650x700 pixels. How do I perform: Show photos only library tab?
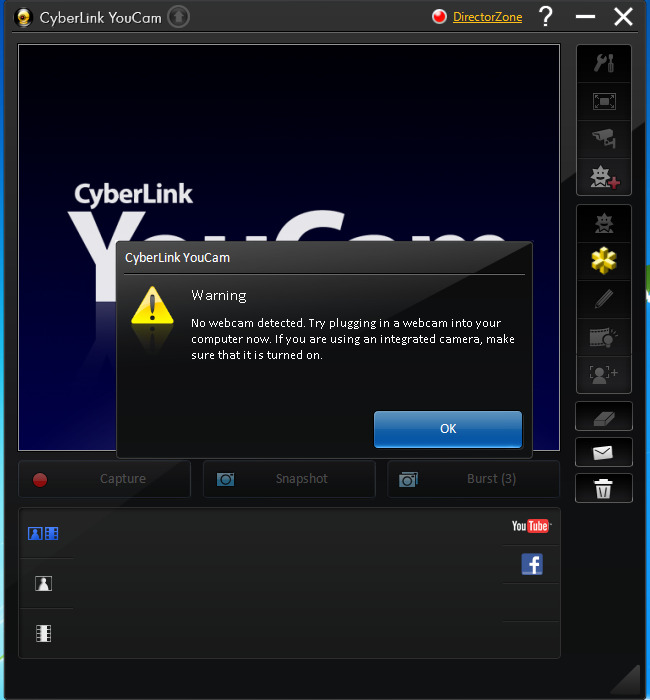click(x=43, y=583)
